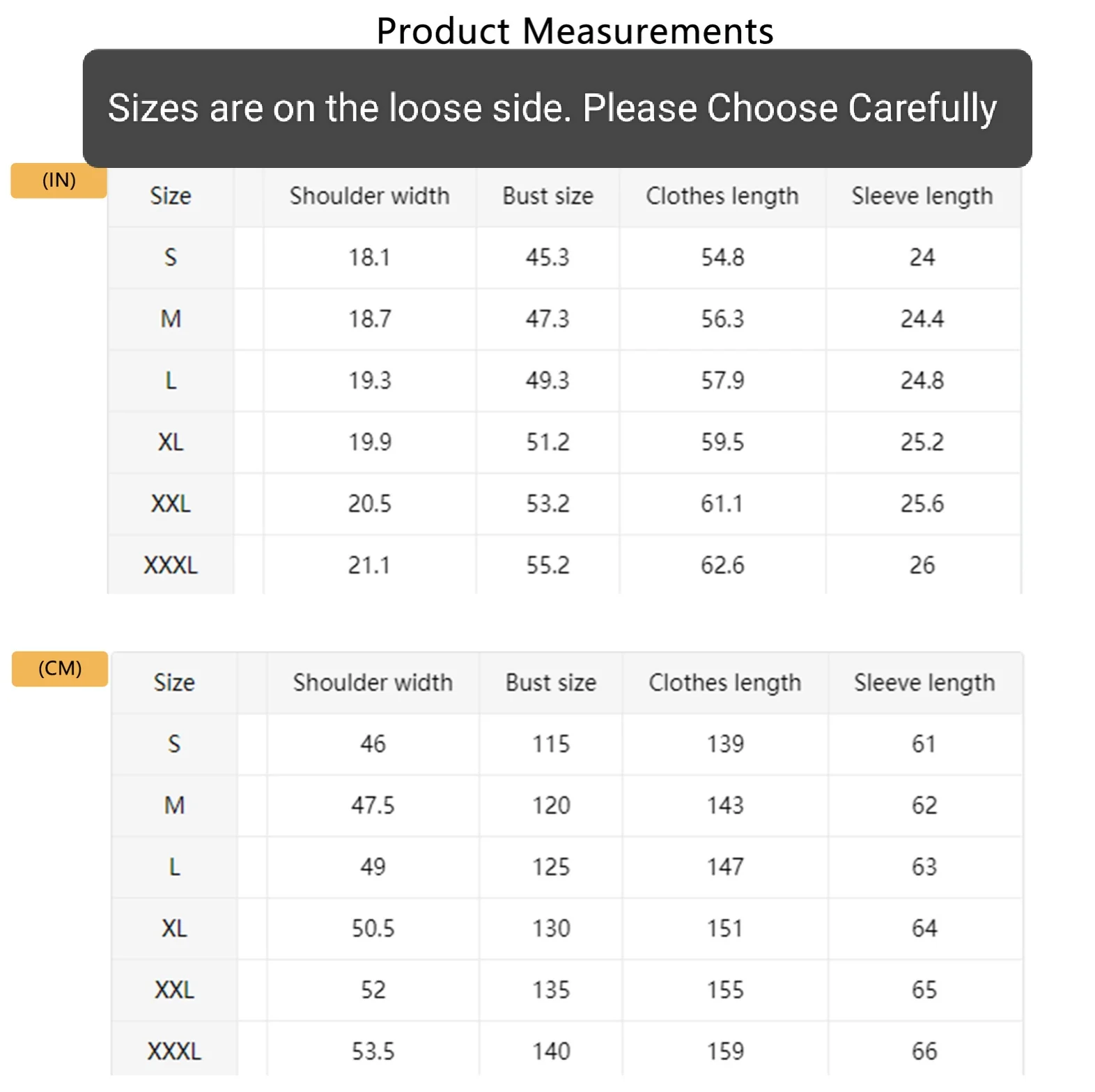1095x1092 pixels.
Task: Click the 159 clothes length cell
Action: coord(725,1051)
